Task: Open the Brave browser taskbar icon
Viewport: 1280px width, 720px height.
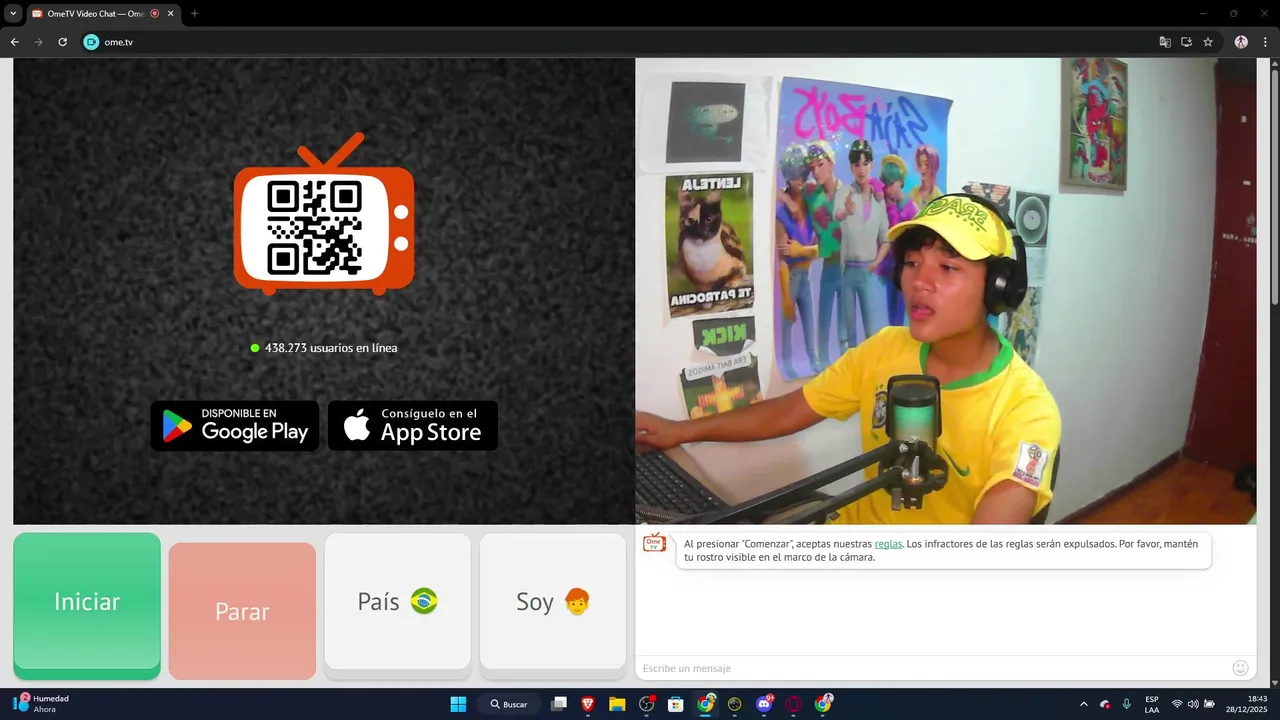Action: pos(588,704)
